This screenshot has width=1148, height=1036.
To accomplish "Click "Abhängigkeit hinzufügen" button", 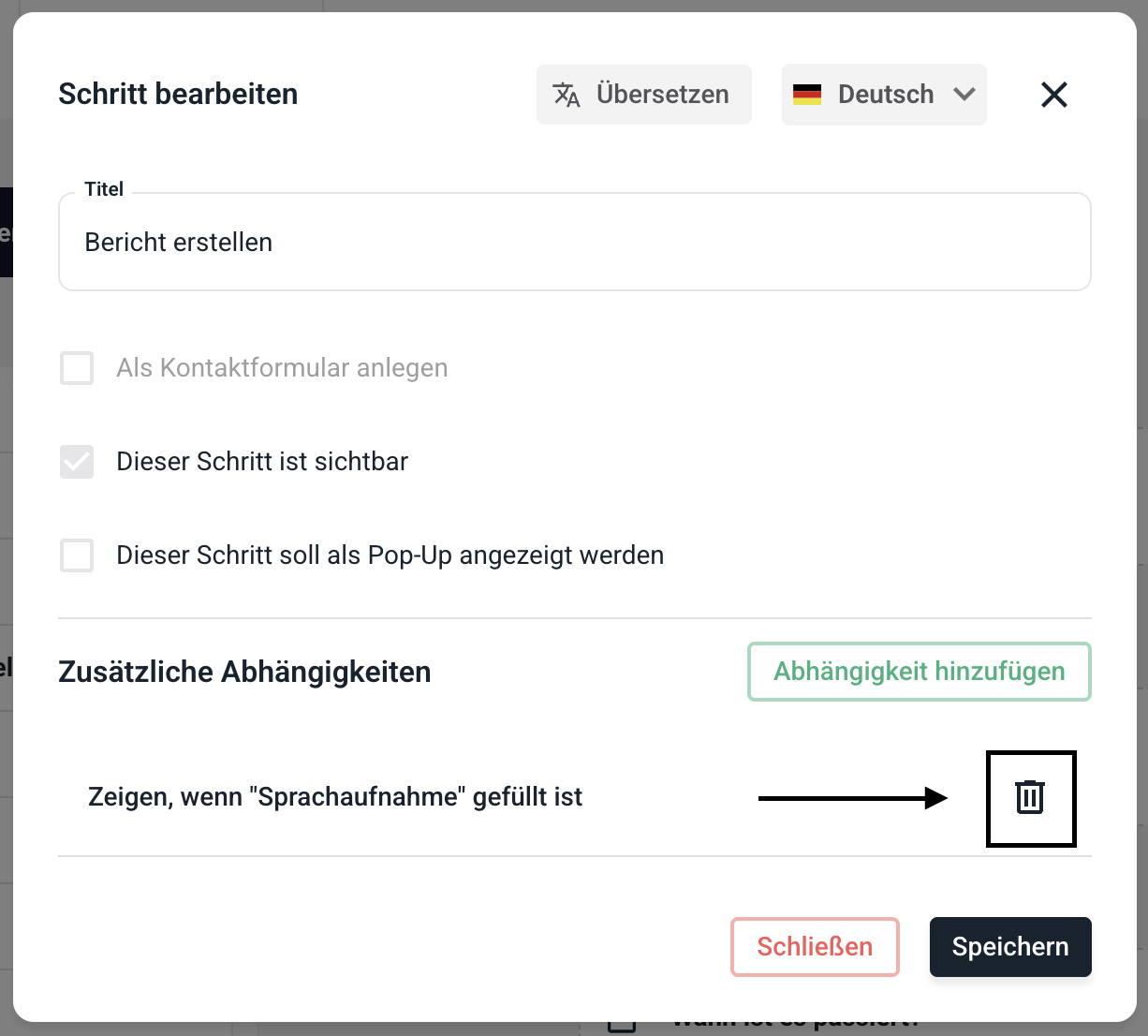I will click(x=919, y=672).
